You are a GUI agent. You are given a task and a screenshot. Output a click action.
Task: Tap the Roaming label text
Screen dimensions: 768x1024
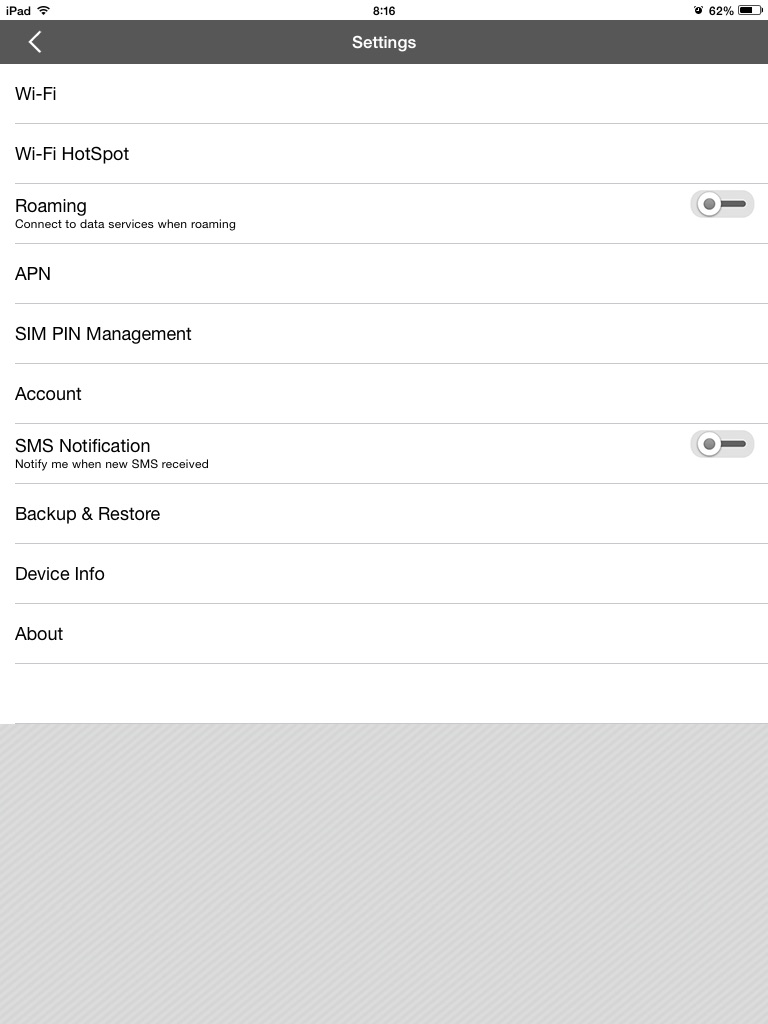51,206
